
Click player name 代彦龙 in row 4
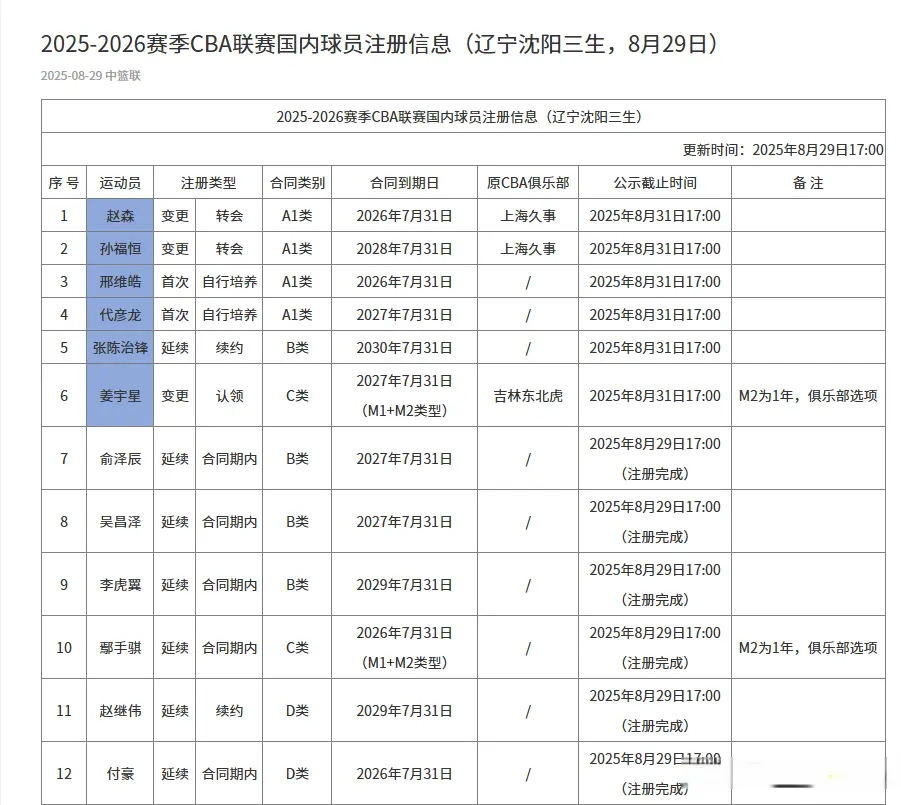[x=120, y=315]
